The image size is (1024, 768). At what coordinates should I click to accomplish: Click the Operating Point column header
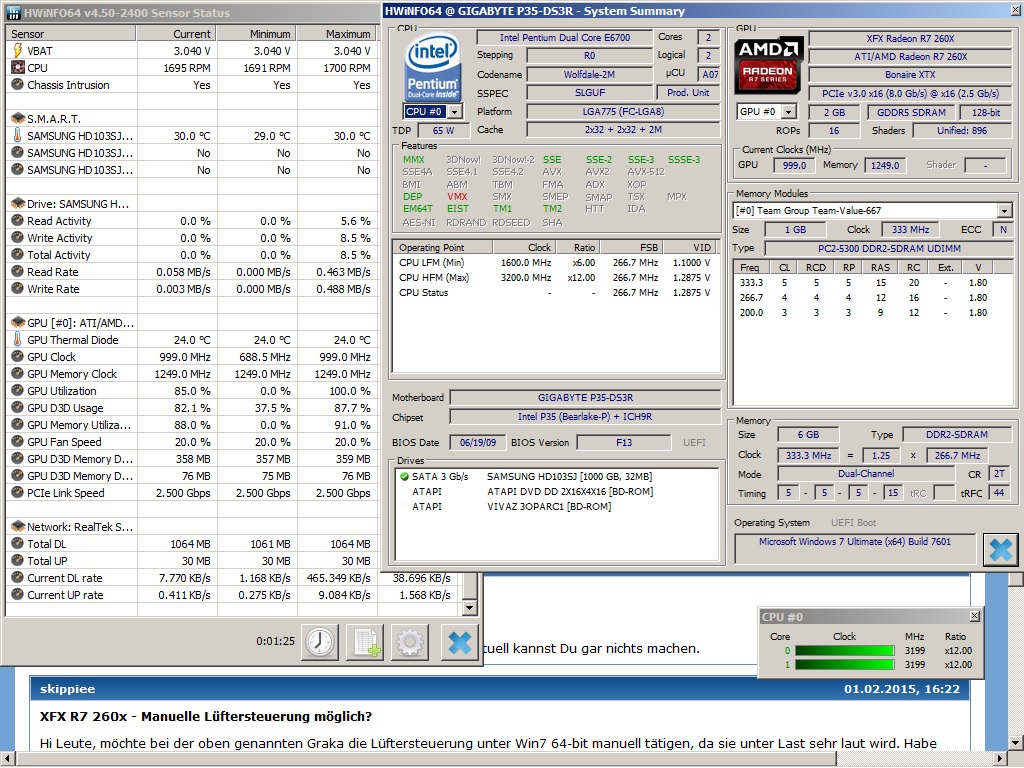(443, 248)
